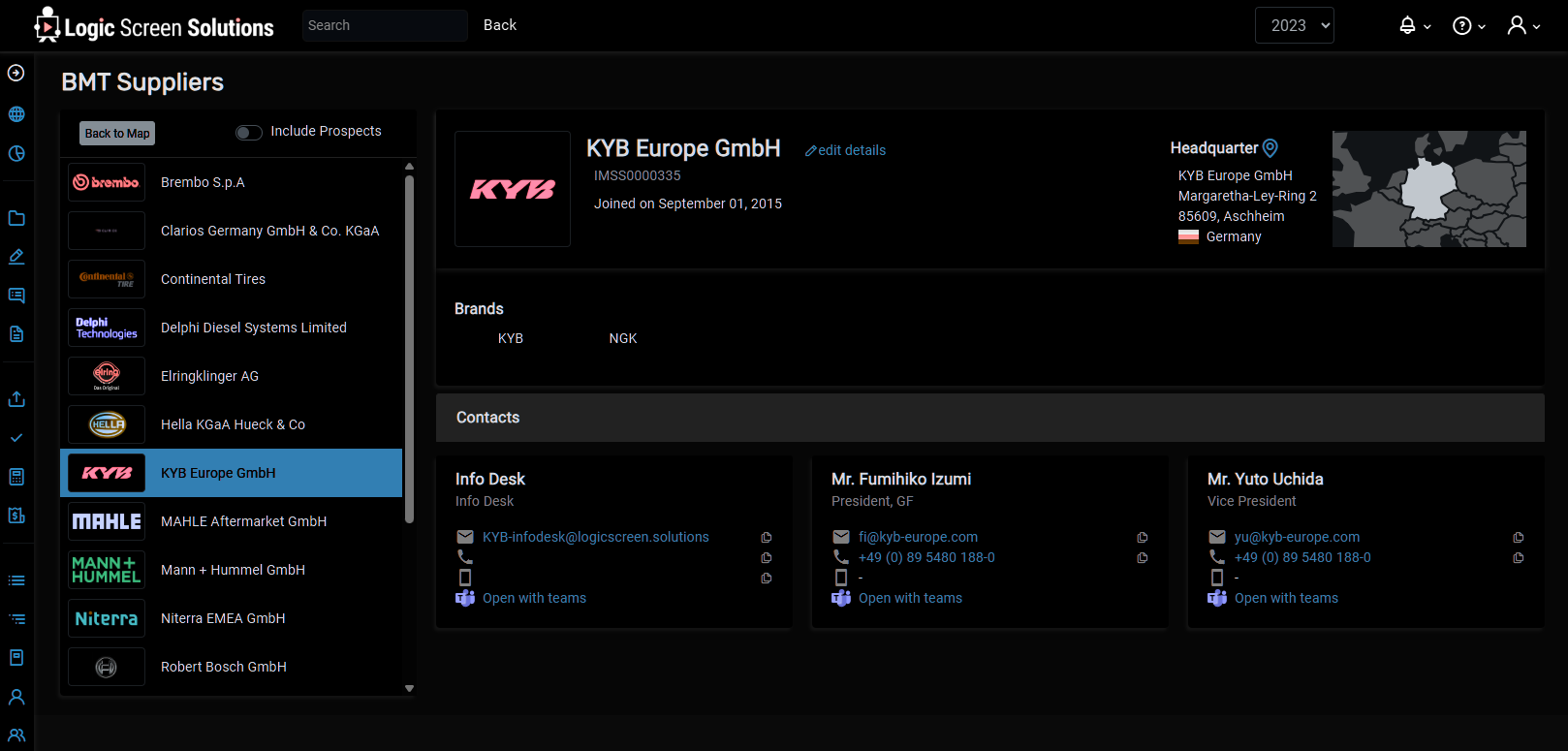Open the calculator icon in the sidebar

click(16, 477)
